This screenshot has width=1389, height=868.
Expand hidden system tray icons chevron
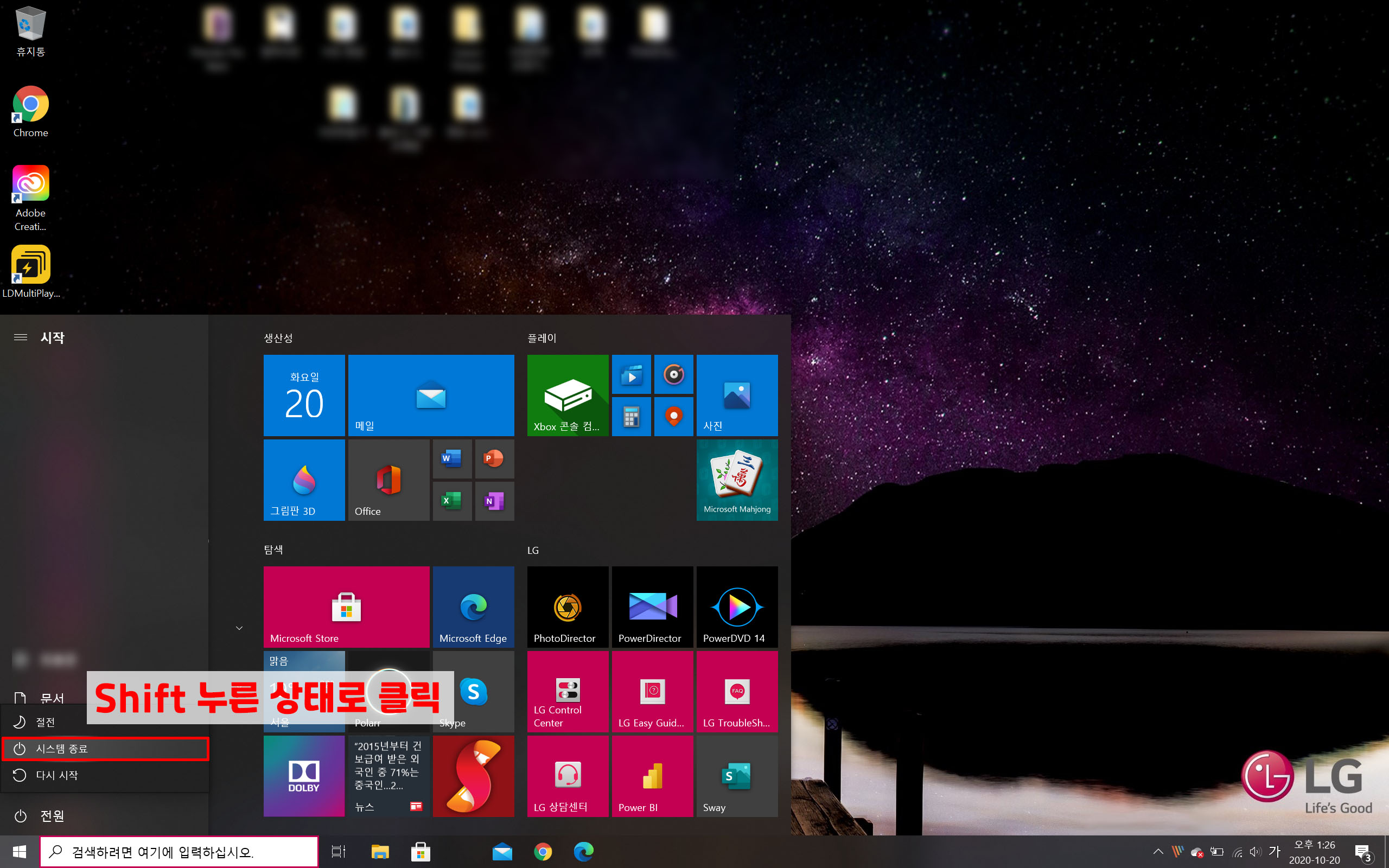1158,851
